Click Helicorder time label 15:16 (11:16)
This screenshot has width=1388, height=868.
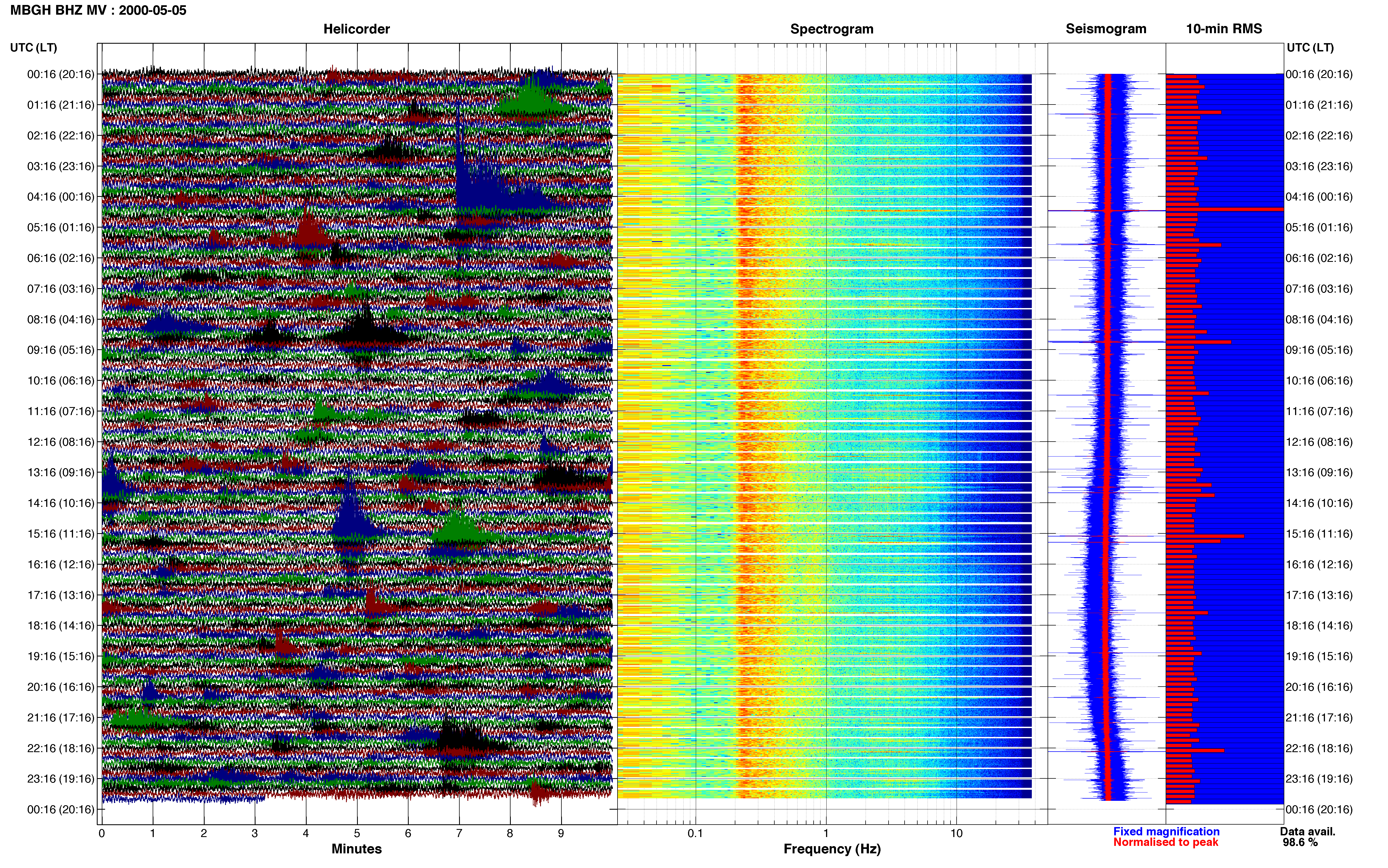(x=60, y=534)
